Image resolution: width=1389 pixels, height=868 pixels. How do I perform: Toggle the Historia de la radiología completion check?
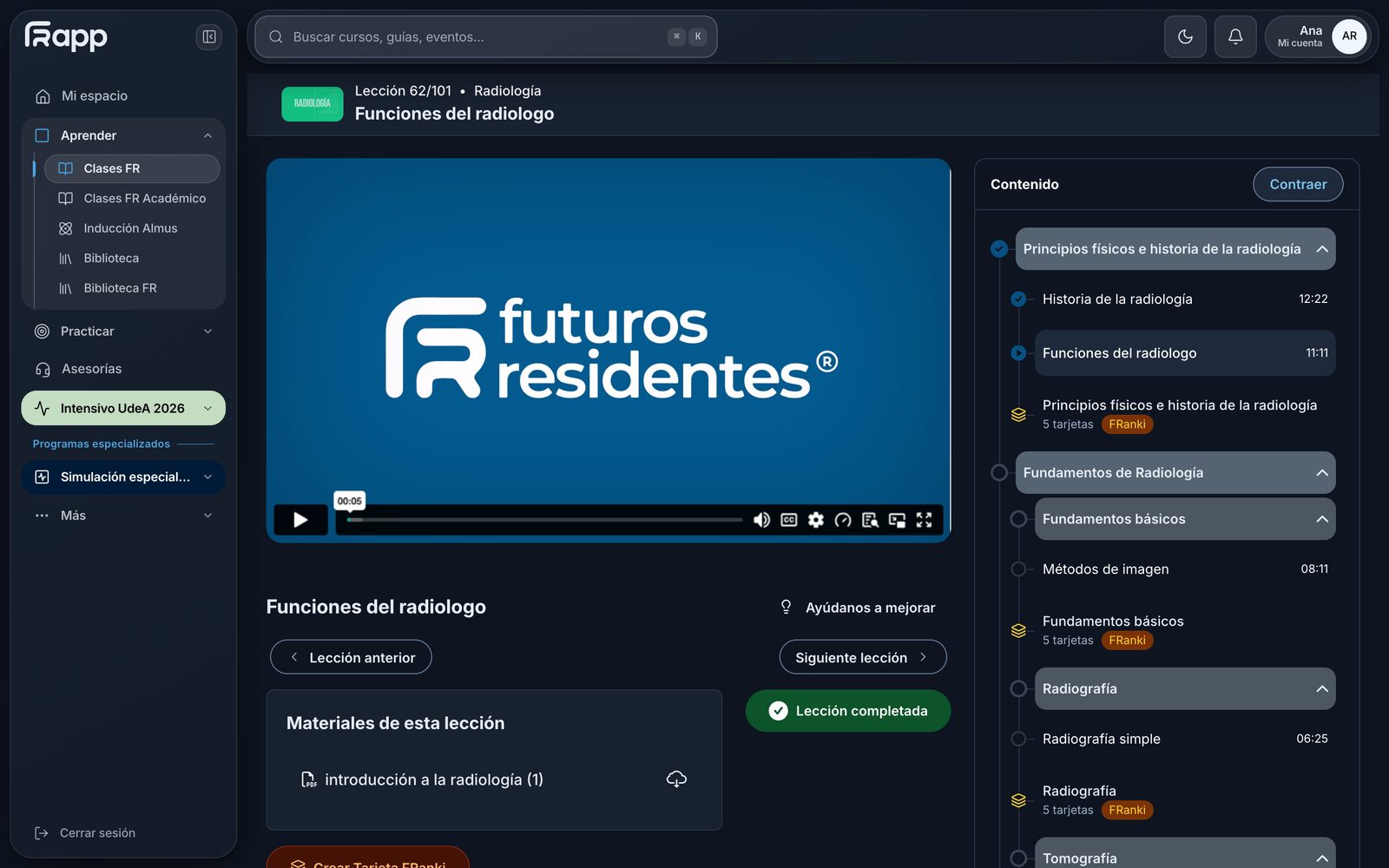click(1018, 299)
